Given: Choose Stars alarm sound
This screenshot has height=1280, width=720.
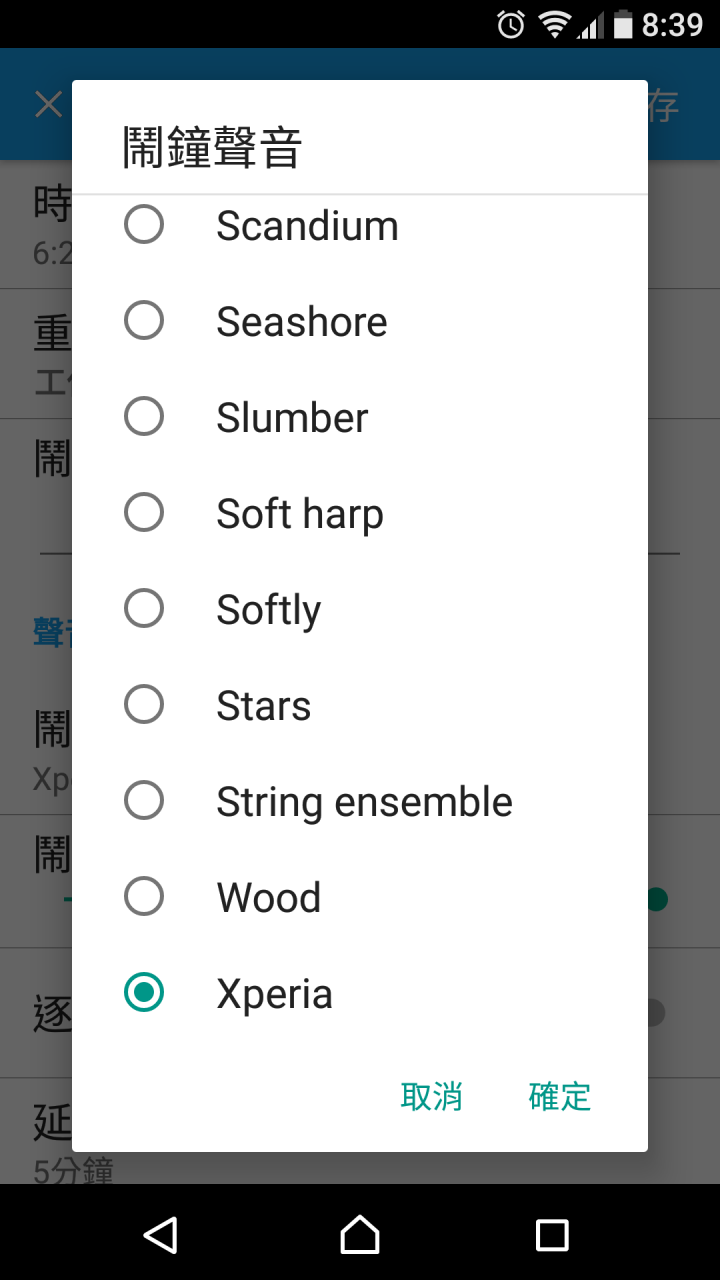Looking at the screenshot, I should coord(360,706).
